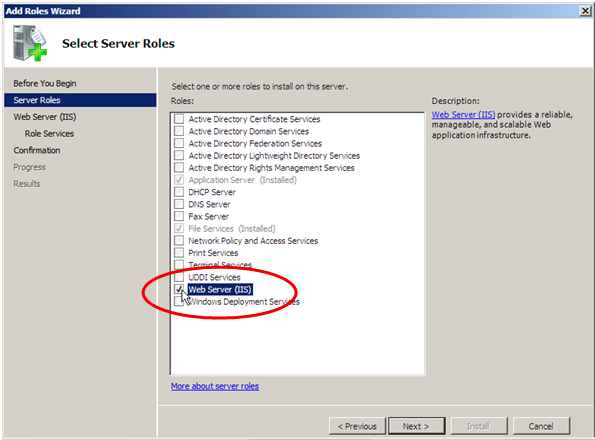
Task: Click the server roles wizard icon
Action: pos(30,43)
